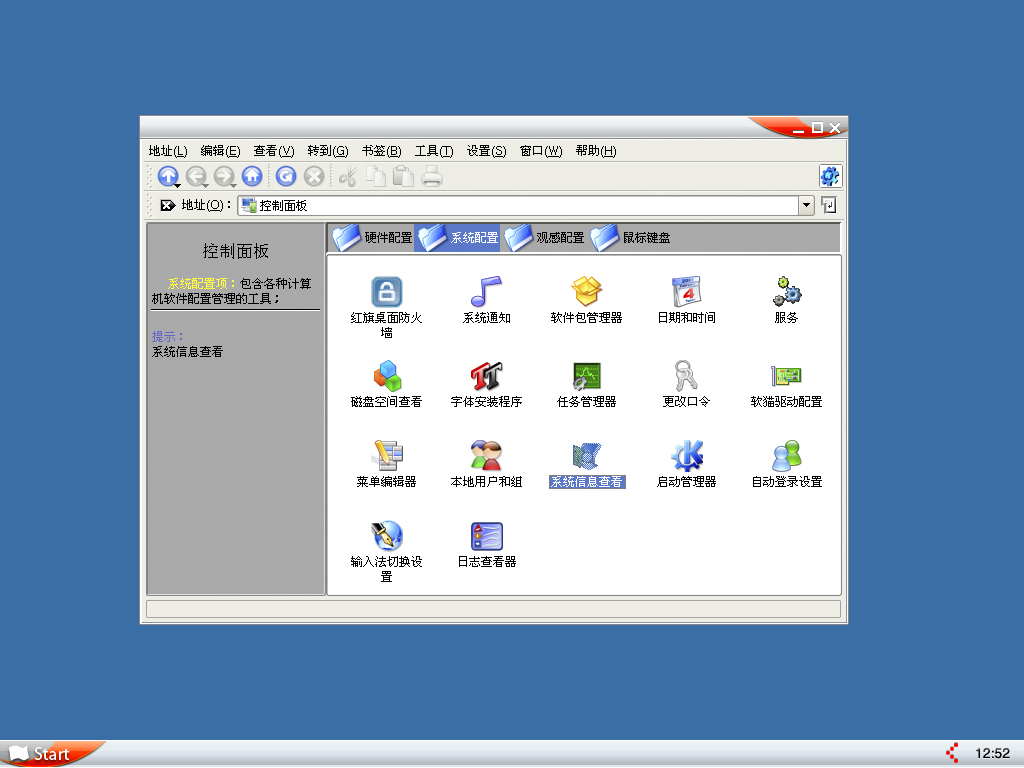Open the 转到(G) menu
The width and height of the screenshot is (1024, 768).
pos(328,151)
